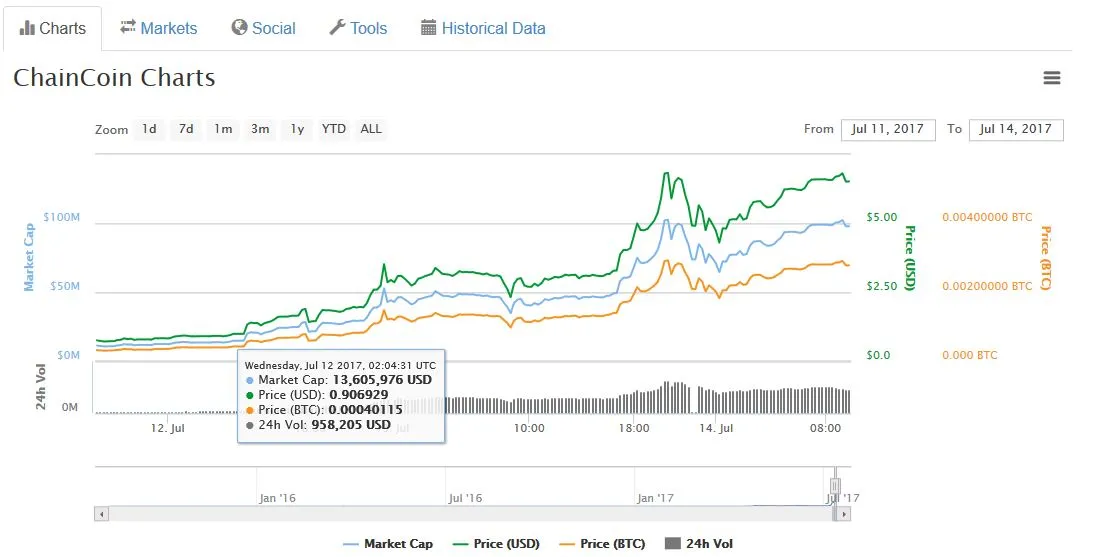Click the 08:00 time axis label
Screen dimensions: 1095x557
point(825,428)
